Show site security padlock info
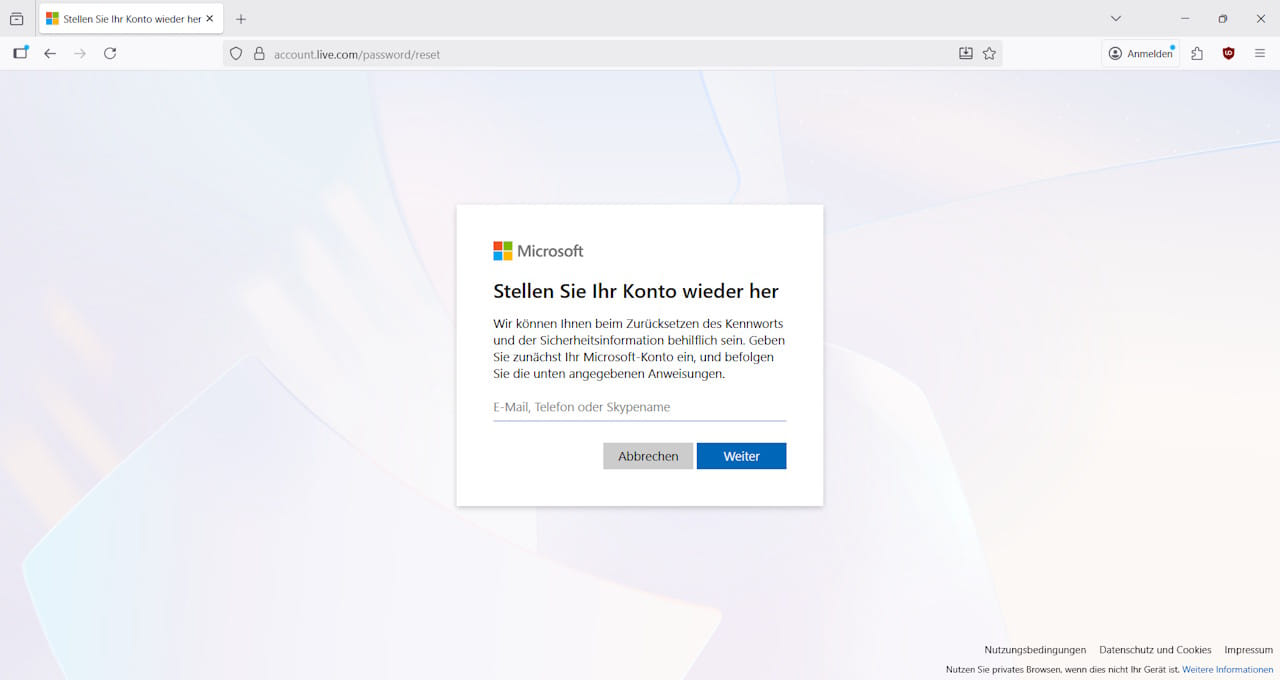1280x680 pixels. point(259,54)
